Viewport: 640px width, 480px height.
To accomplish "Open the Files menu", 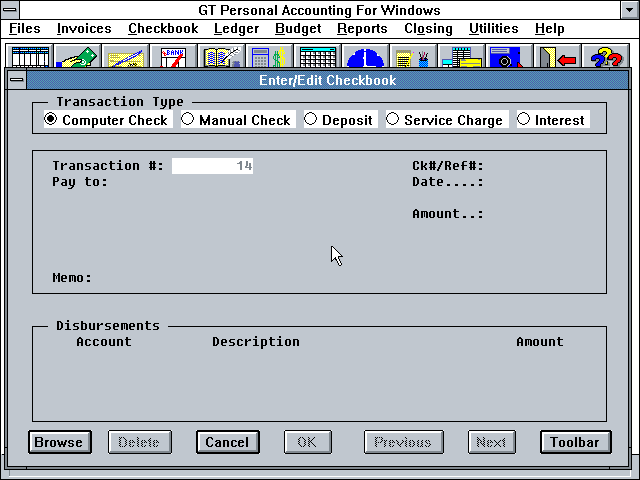I will 25,29.
